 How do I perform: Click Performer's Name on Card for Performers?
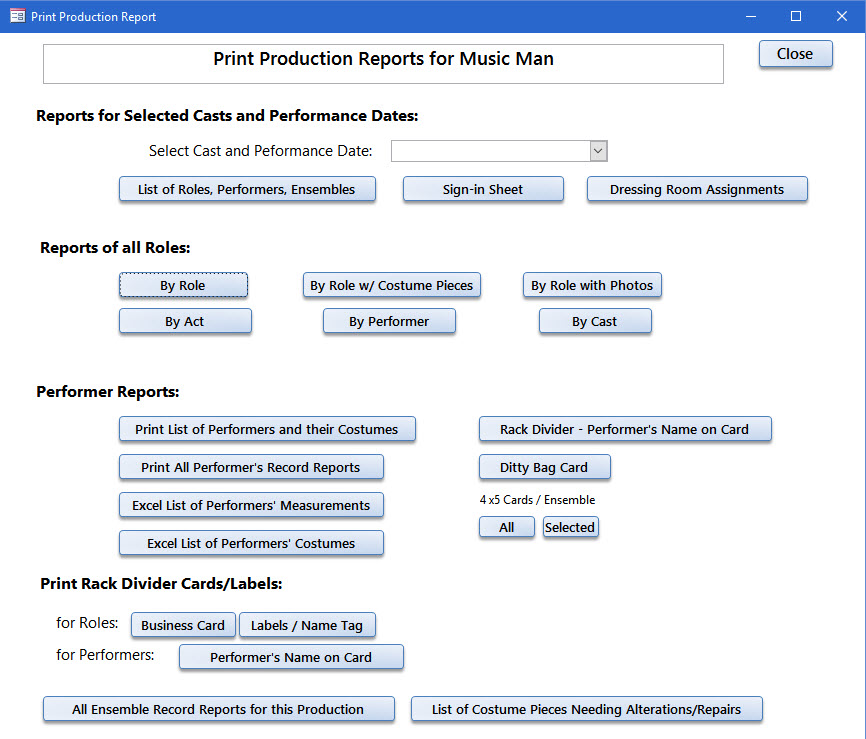coord(291,657)
